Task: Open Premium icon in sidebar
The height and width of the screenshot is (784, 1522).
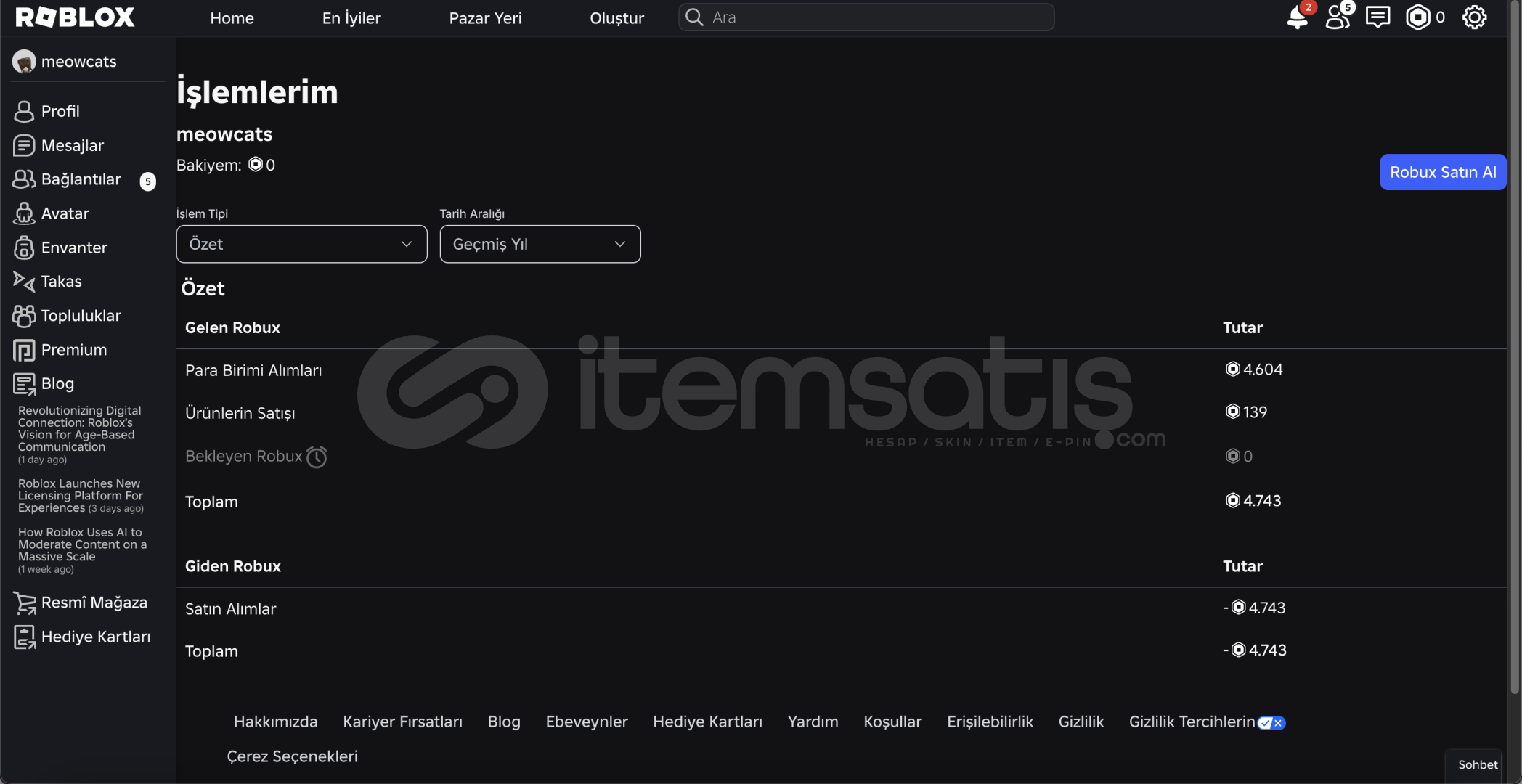Action: (x=24, y=350)
